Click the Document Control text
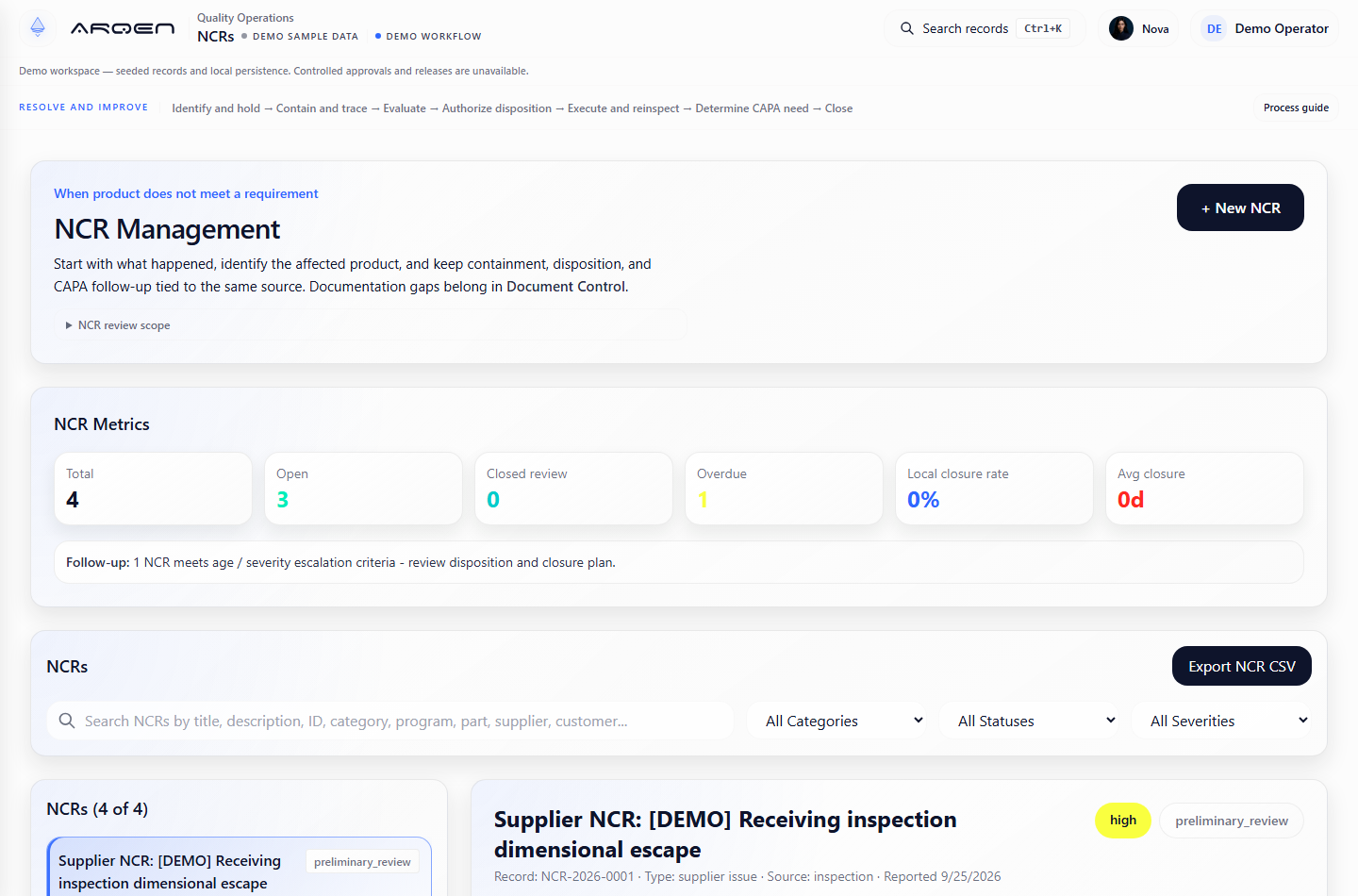This screenshot has width=1358, height=896. [x=566, y=287]
